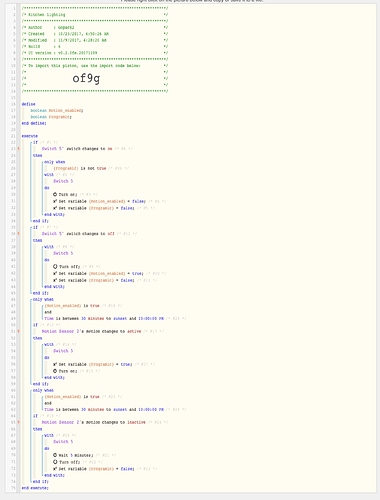This screenshot has height=500, width=380.
Task: Click 'end with;' on line 33
Action: coord(54,214)
